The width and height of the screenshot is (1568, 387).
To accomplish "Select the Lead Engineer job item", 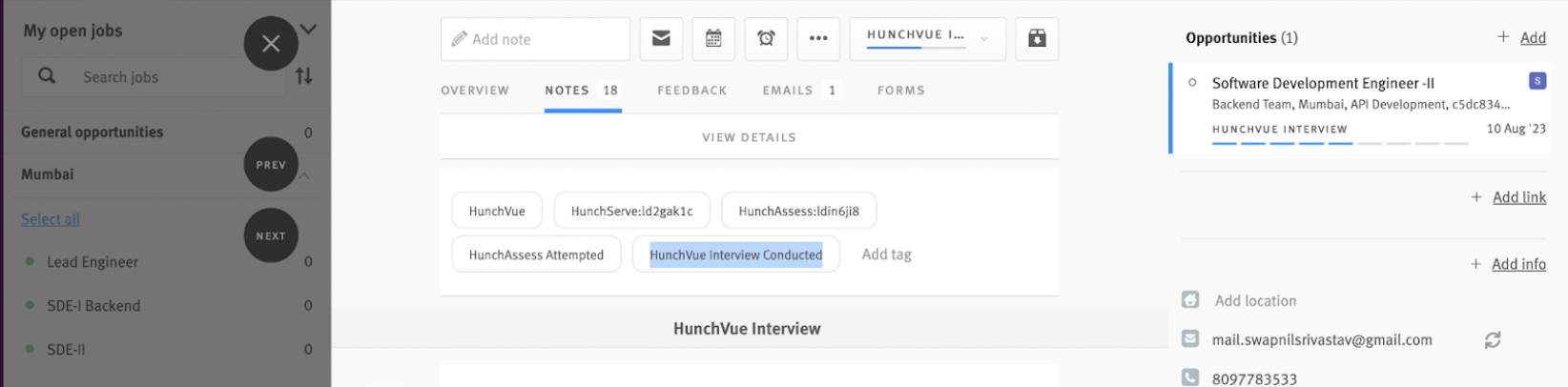I will tap(93, 262).
